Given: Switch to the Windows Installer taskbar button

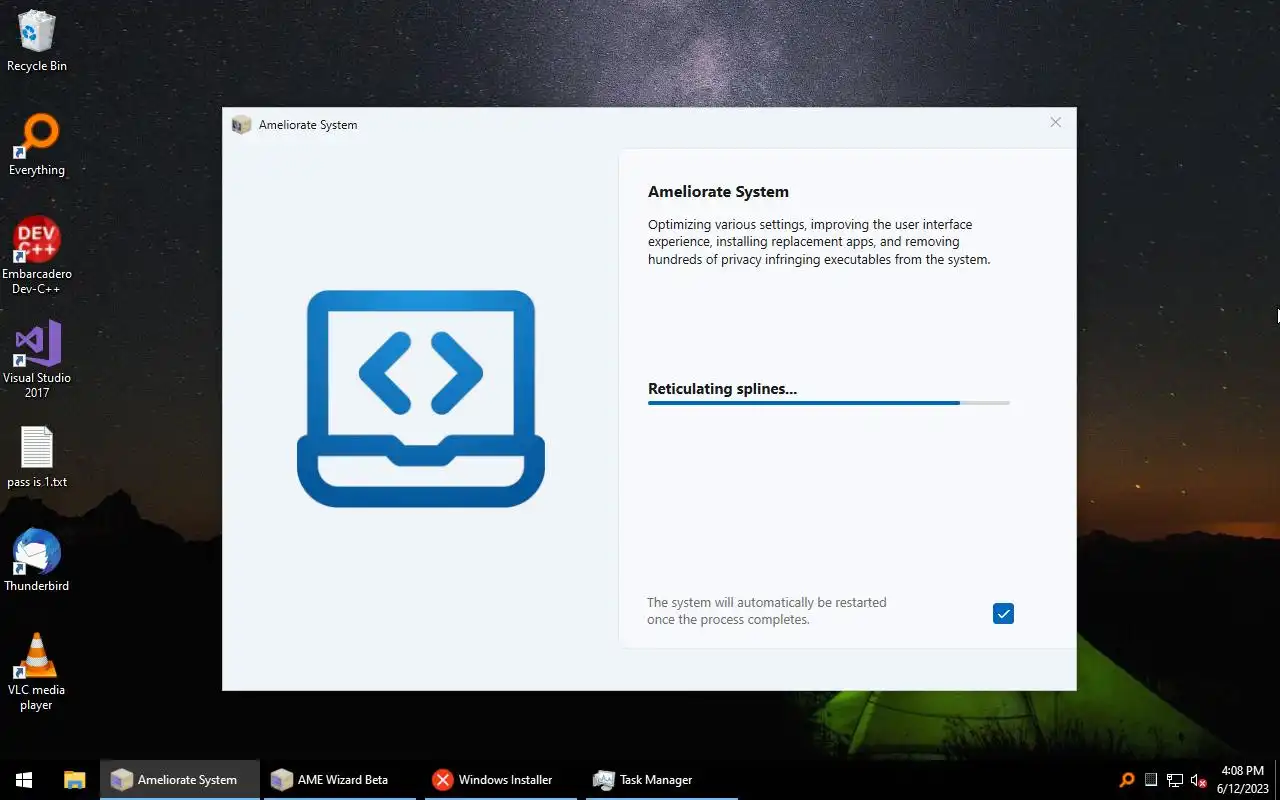Looking at the screenshot, I should pyautogui.click(x=503, y=780).
